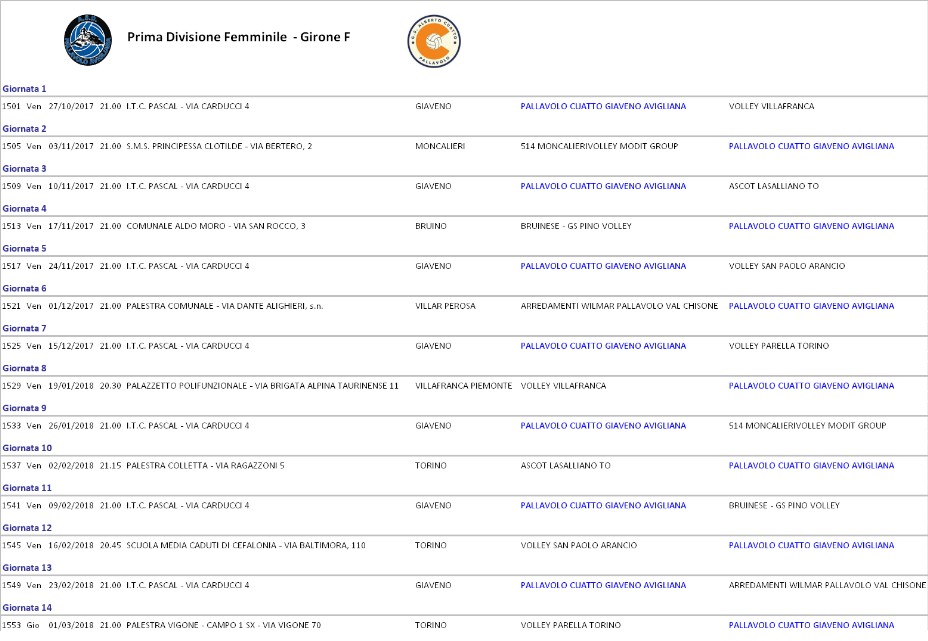
Task: Click the Giornata 5 heading
Action: (x=24, y=249)
